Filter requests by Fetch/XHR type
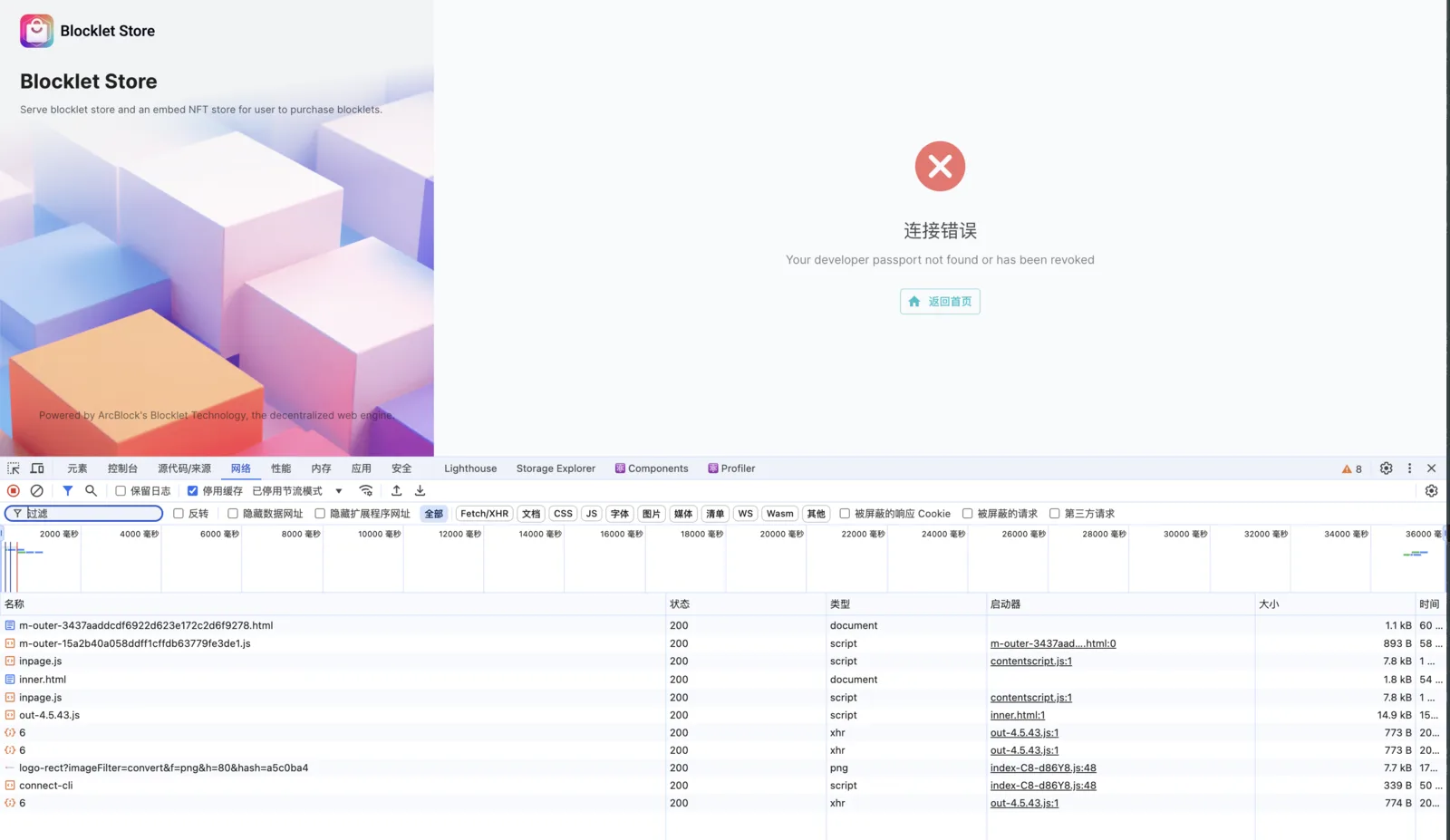The width and height of the screenshot is (1450, 840). [484, 514]
